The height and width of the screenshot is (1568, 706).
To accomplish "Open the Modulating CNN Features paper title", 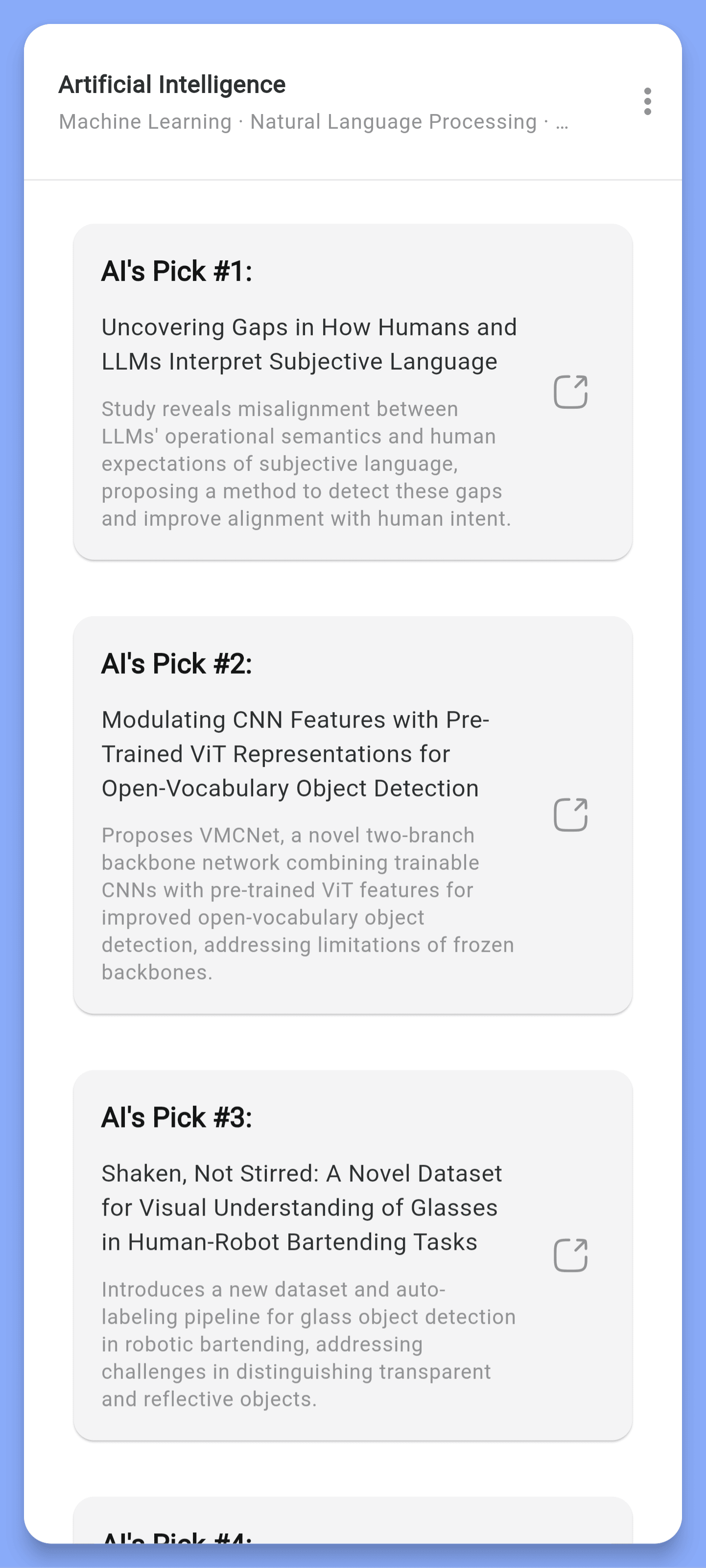I will coord(295,753).
